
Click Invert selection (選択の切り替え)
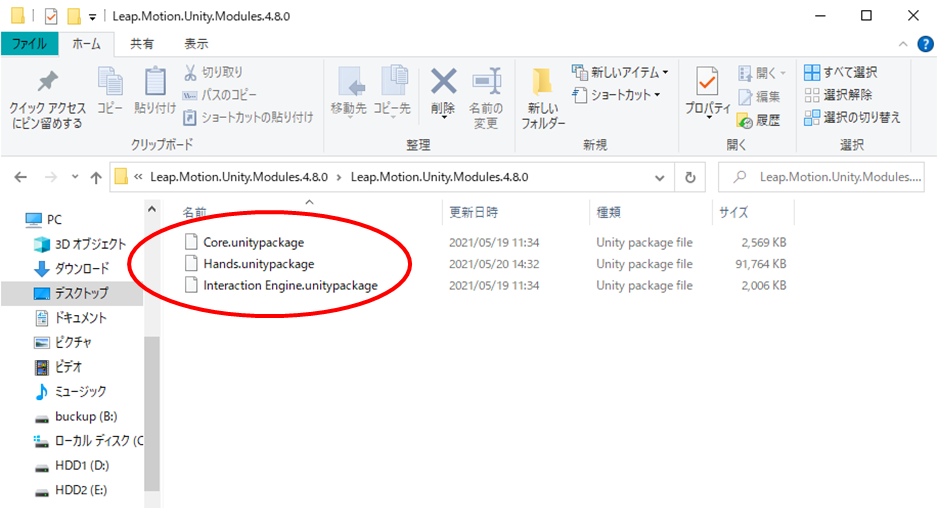(852, 117)
